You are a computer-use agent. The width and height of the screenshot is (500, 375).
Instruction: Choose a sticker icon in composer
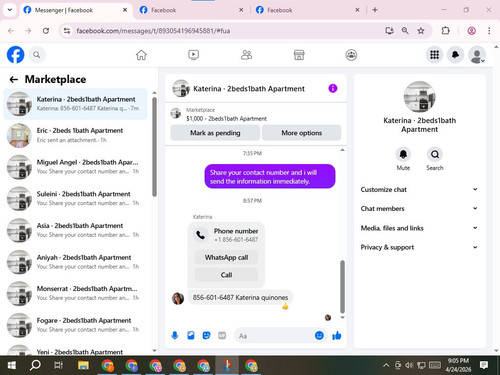pyautogui.click(x=206, y=335)
